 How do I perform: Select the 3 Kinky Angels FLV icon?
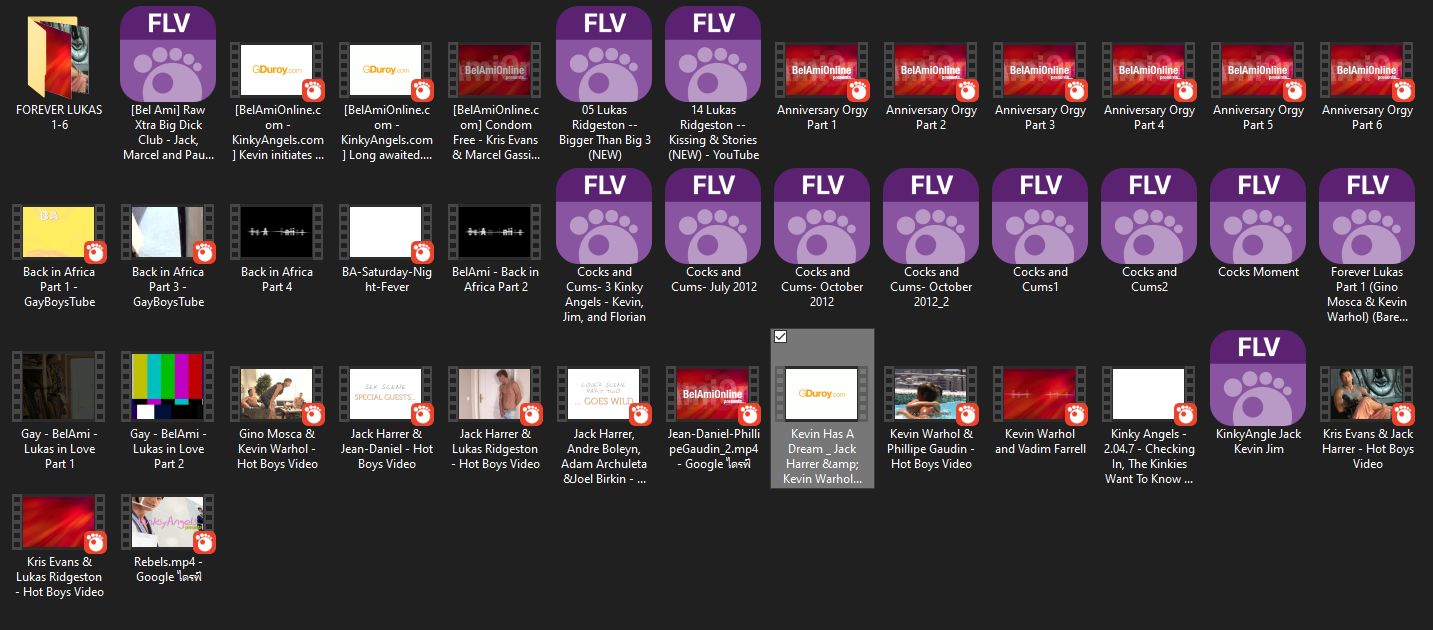point(604,215)
